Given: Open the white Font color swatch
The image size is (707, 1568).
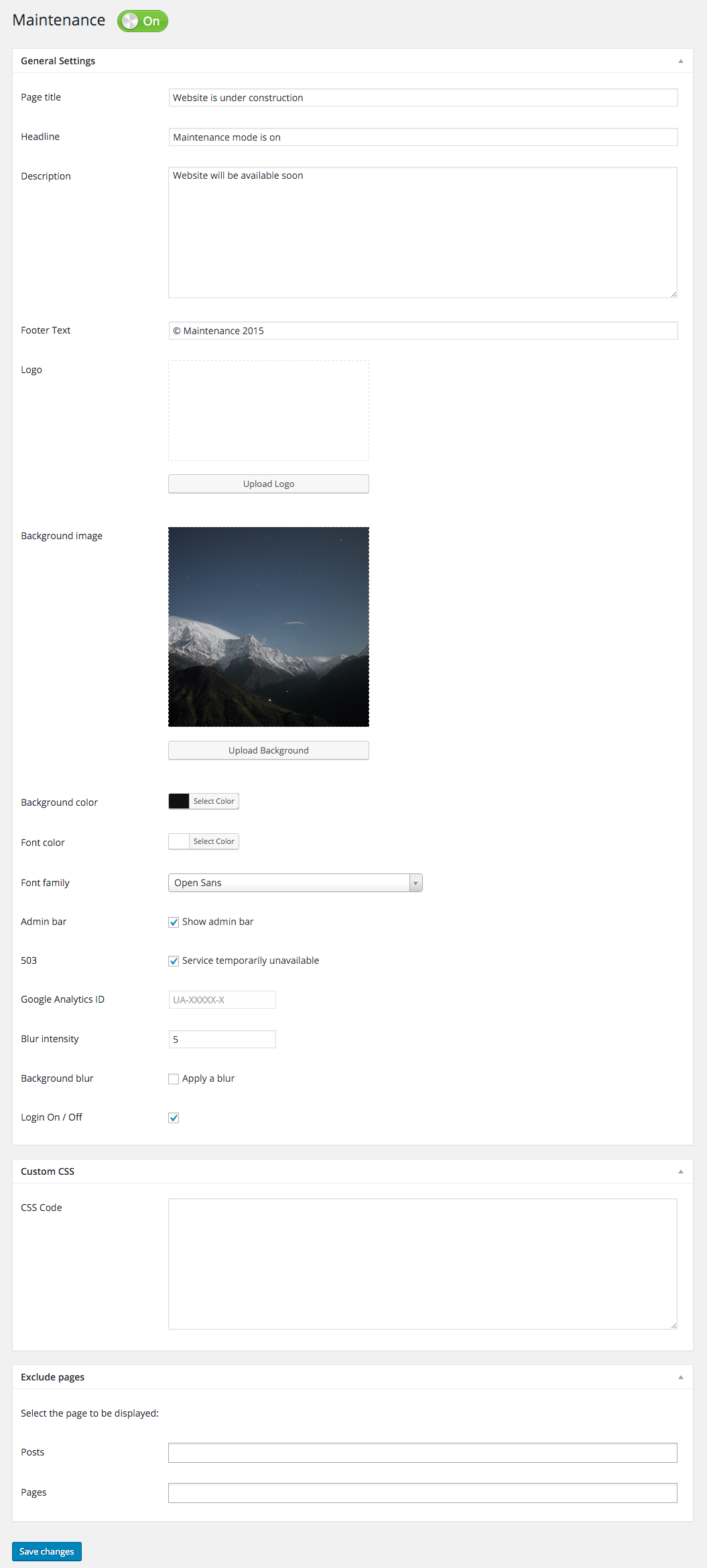Looking at the screenshot, I should coord(179,841).
